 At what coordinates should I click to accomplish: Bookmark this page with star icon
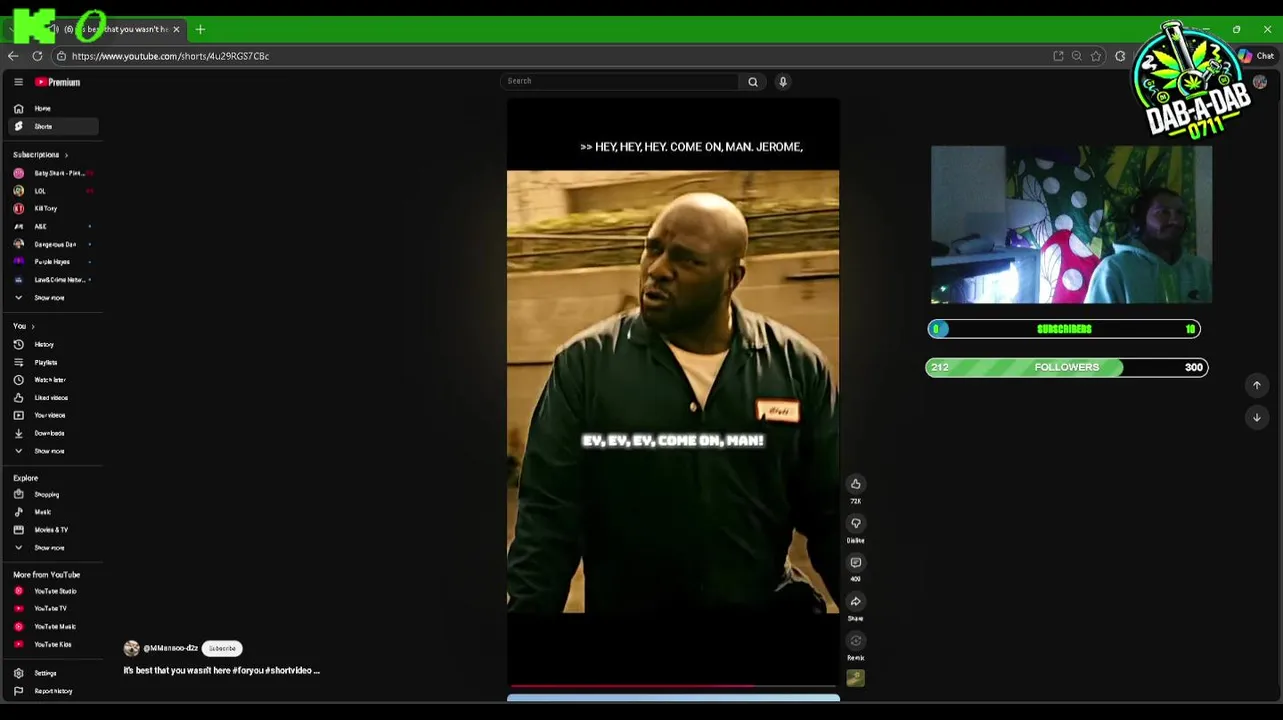(1096, 56)
